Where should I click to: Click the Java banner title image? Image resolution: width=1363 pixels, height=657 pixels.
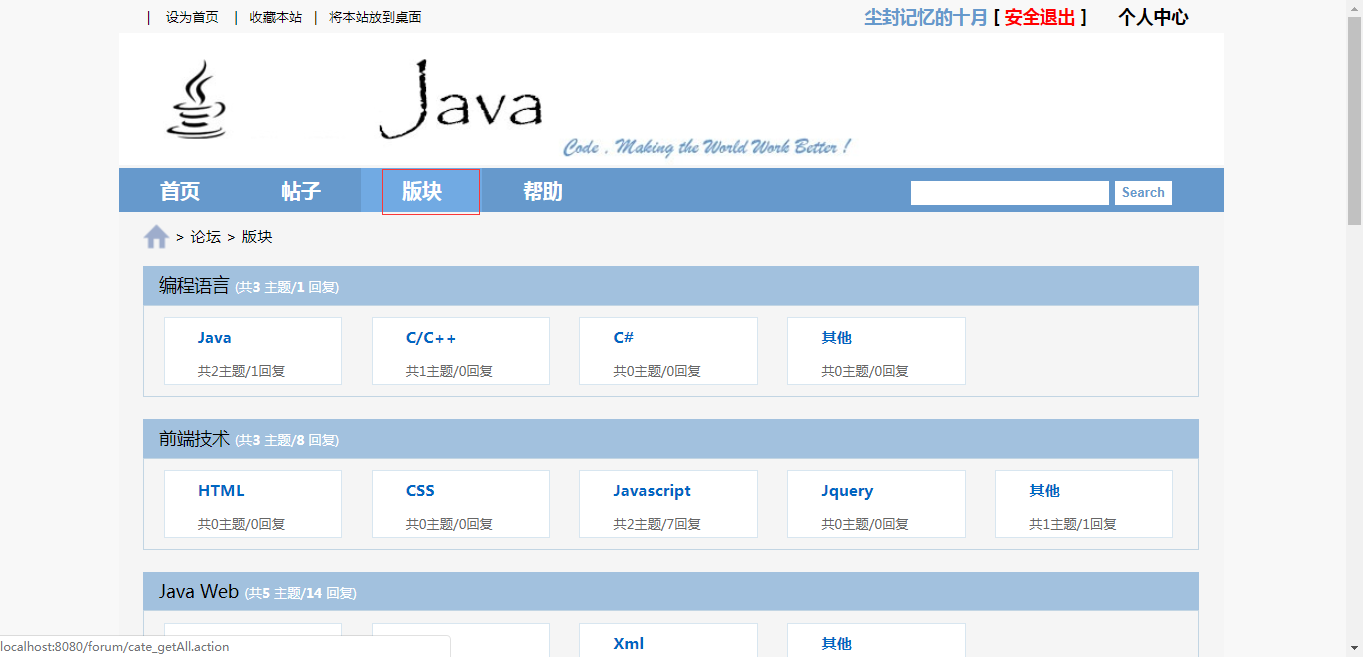(x=462, y=99)
